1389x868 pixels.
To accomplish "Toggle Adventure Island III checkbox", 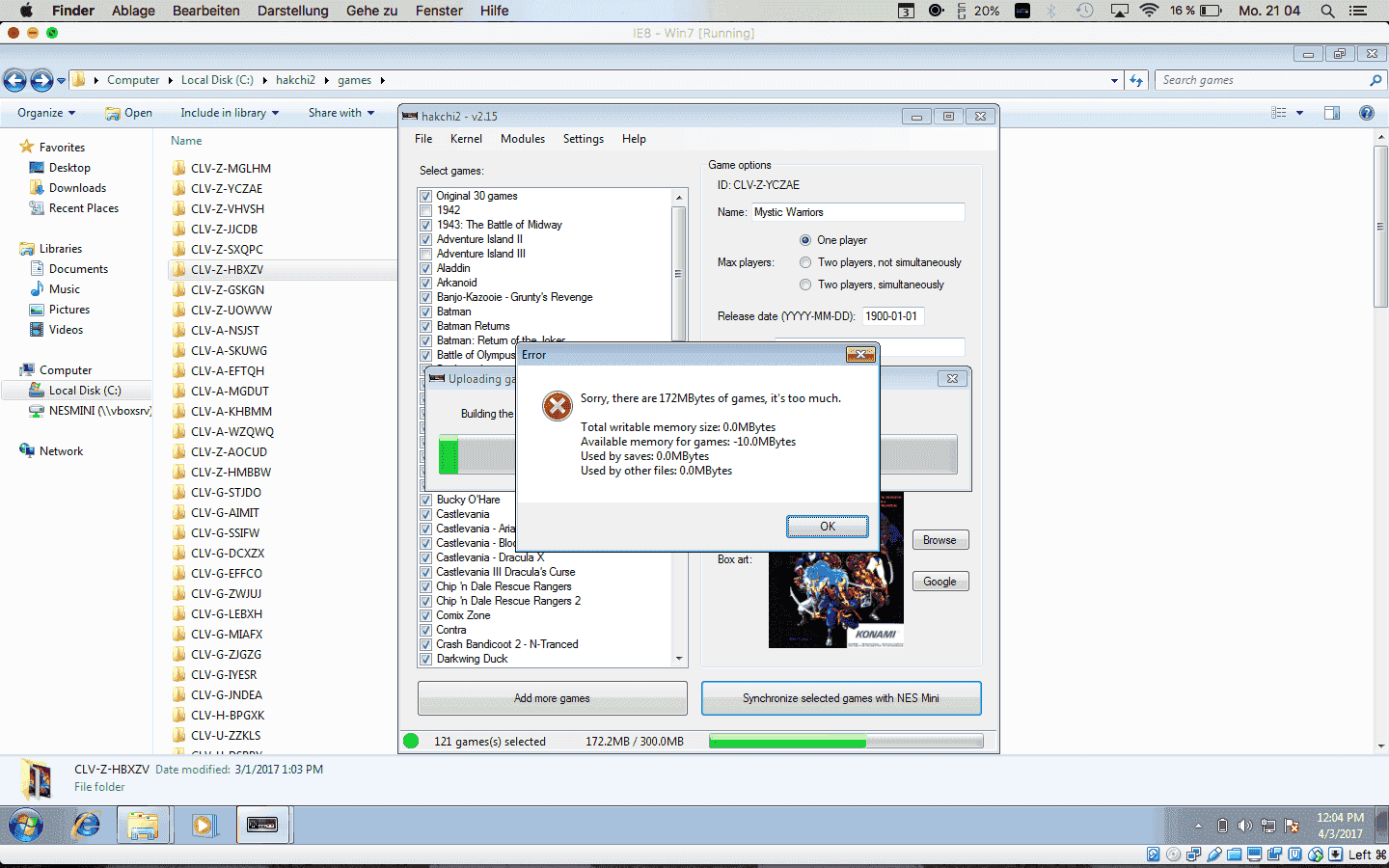I will [x=425, y=254].
